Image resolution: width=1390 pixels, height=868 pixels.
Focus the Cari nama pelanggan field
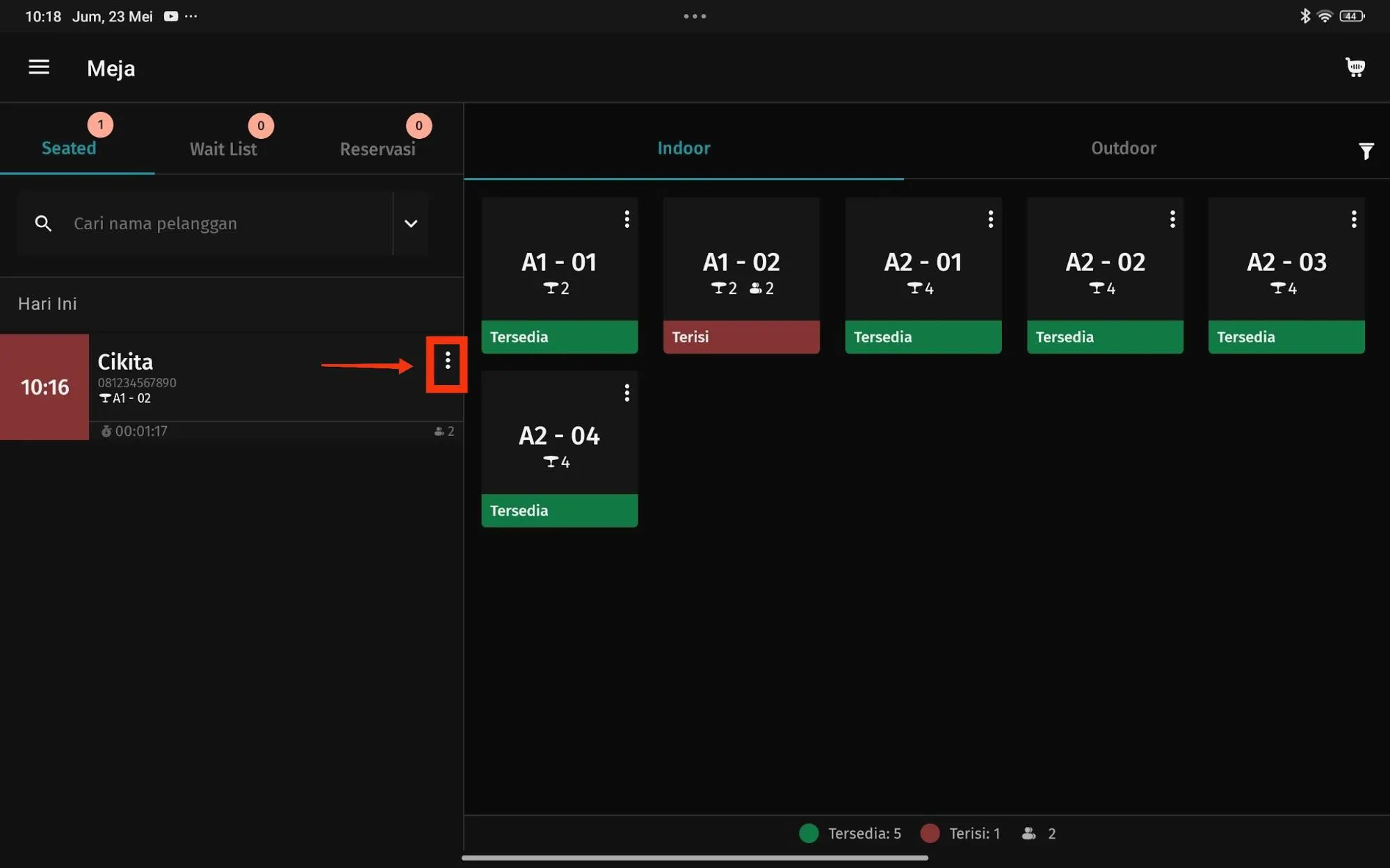223,224
